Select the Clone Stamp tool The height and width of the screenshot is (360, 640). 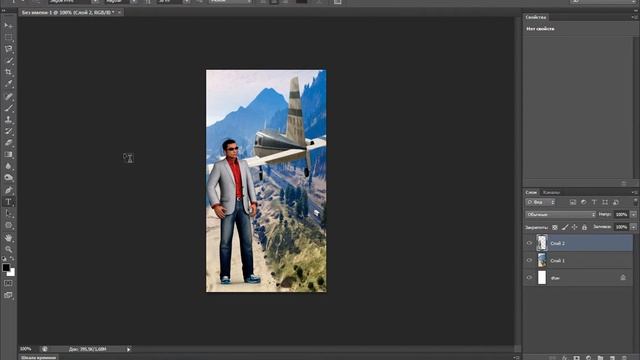coord(8,120)
